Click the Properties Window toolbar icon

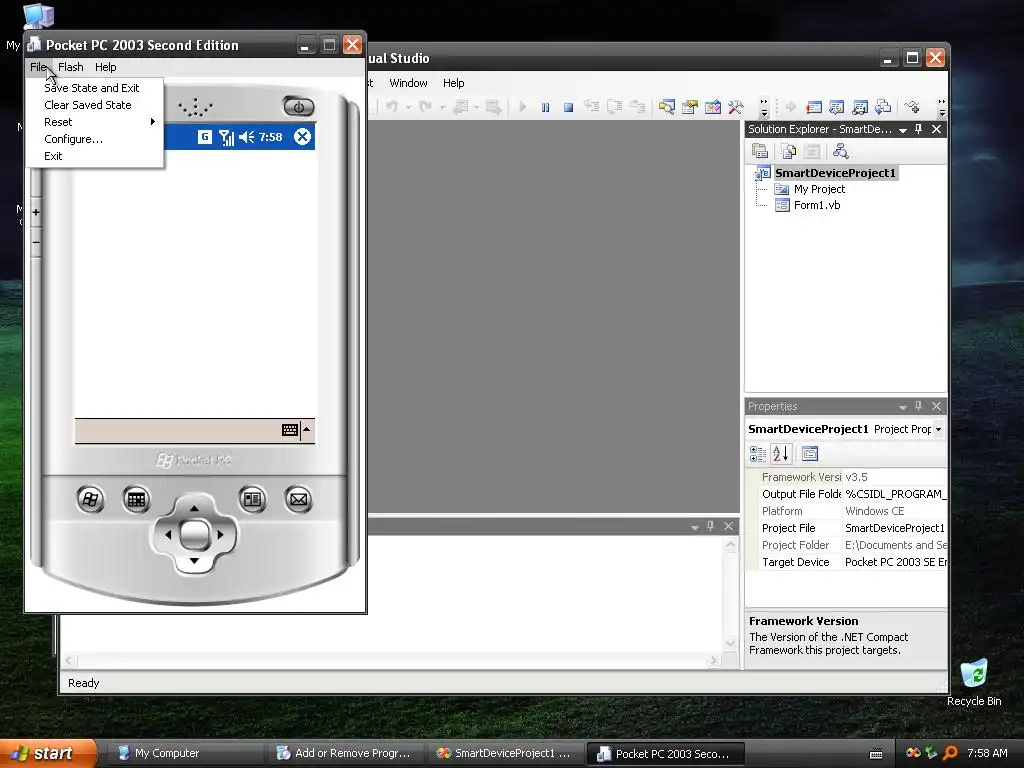690,107
